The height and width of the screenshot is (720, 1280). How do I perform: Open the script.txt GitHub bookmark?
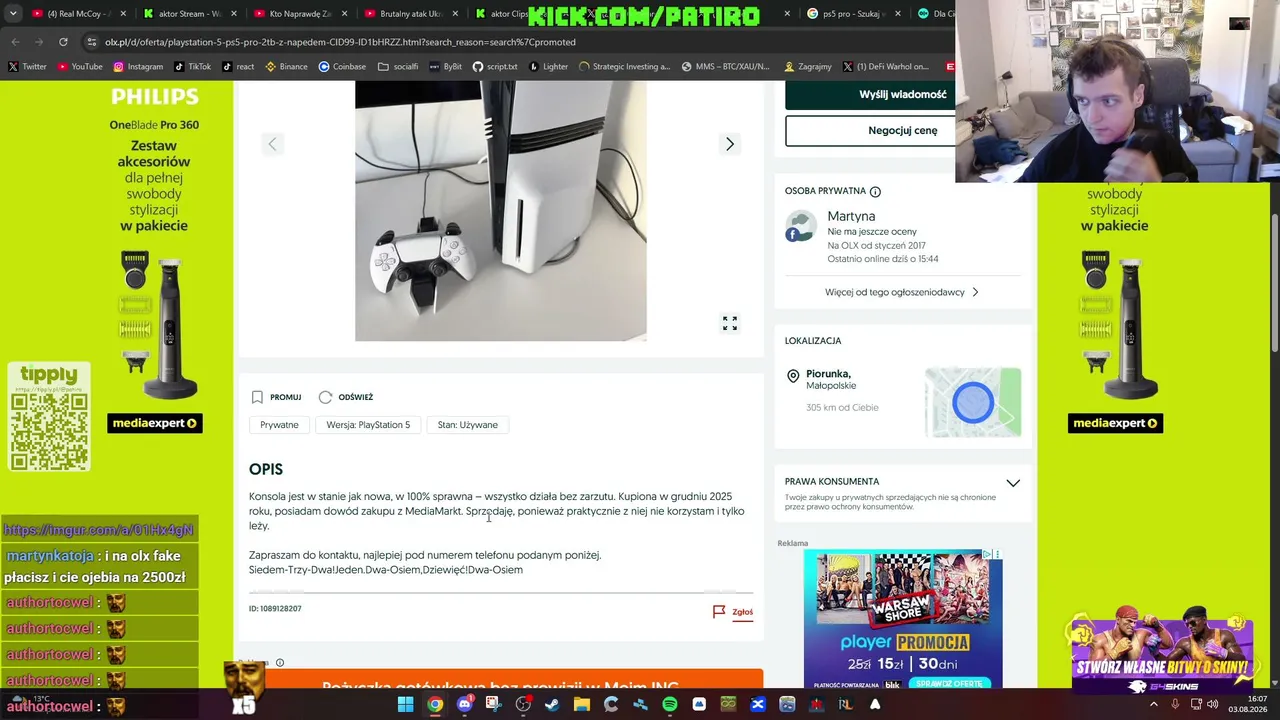pyautogui.click(x=495, y=67)
